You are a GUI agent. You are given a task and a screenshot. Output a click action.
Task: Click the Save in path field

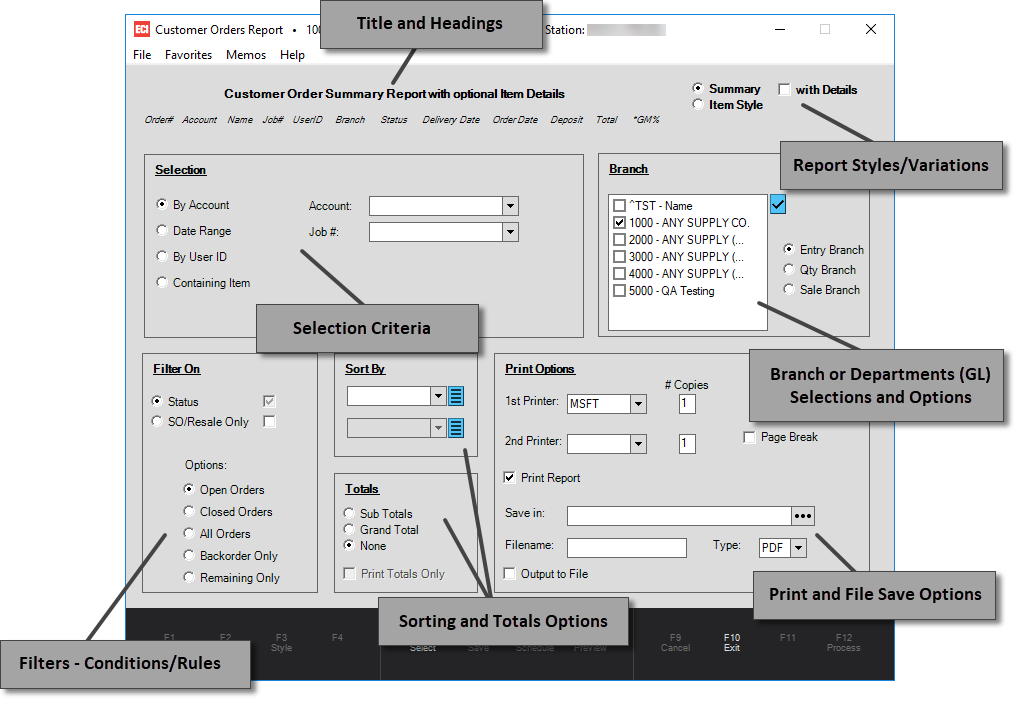[x=679, y=516]
